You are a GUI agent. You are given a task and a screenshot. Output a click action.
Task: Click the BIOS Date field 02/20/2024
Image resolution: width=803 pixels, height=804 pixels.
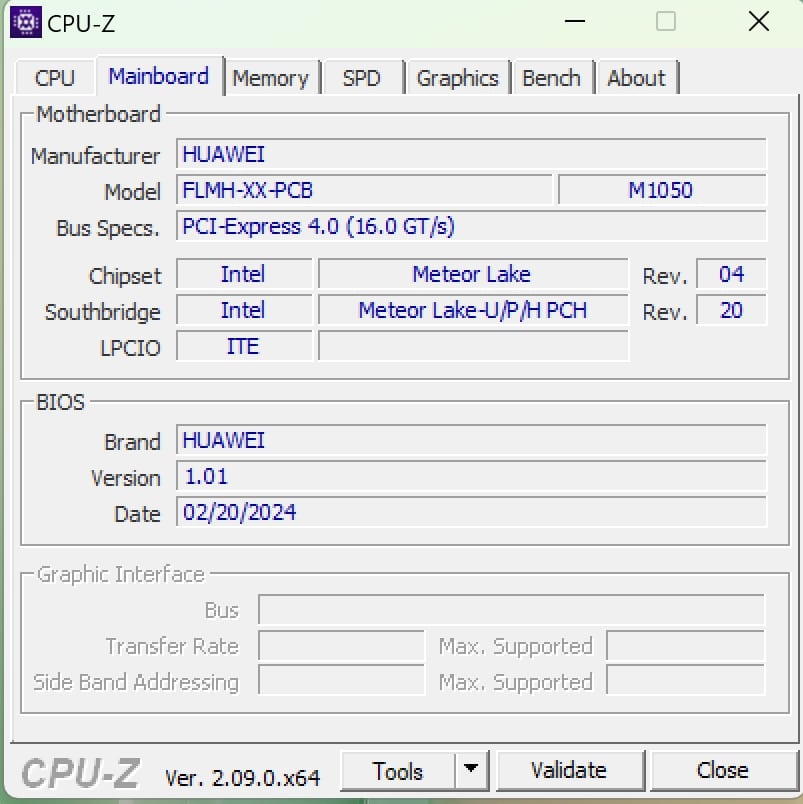[x=471, y=513]
